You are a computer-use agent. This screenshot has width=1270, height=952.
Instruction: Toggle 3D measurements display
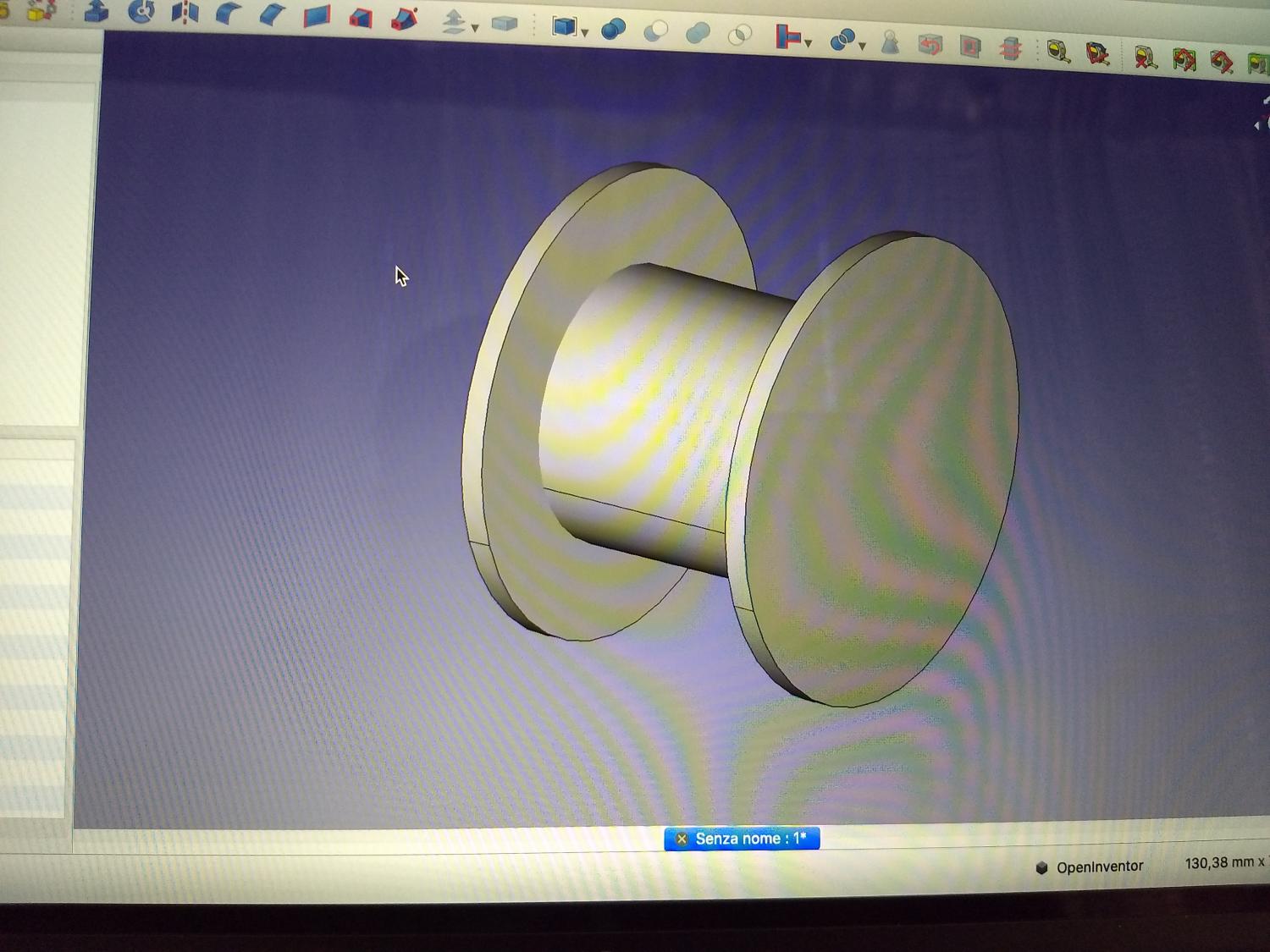click(x=1221, y=61)
